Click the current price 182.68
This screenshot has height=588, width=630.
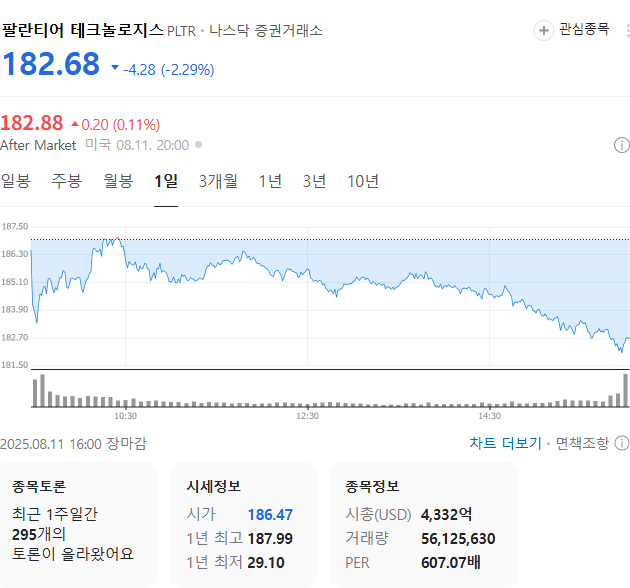[x=51, y=64]
